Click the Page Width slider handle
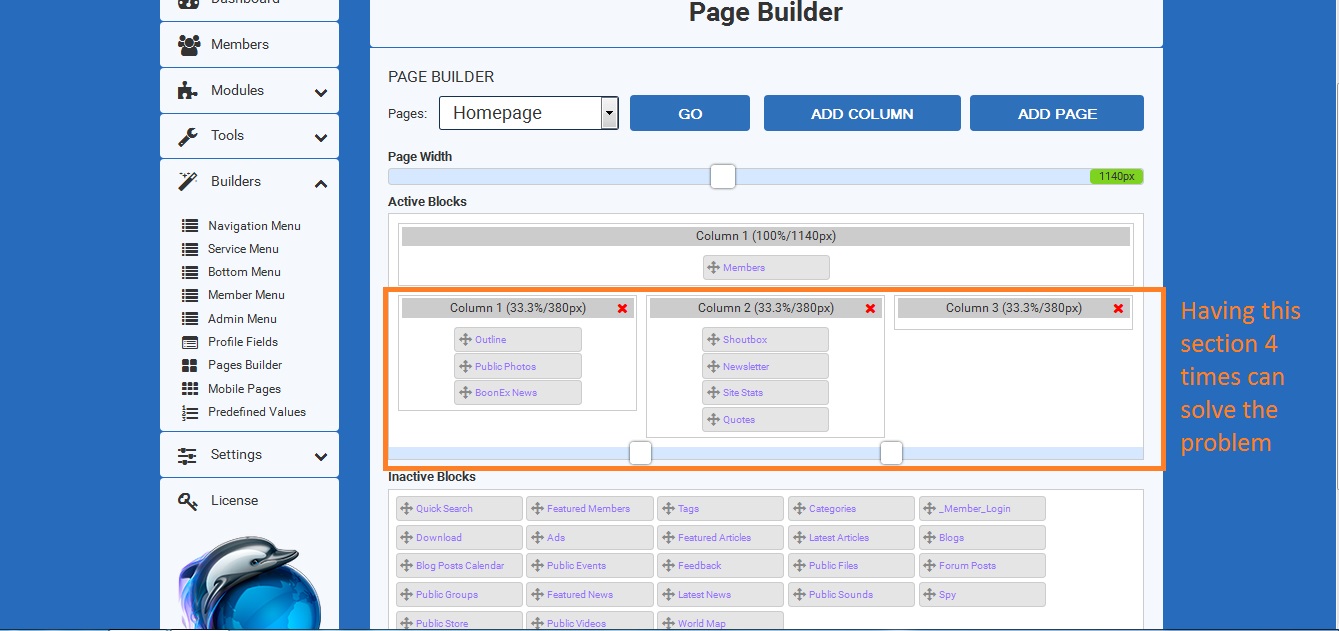This screenshot has width=1339, height=631. [x=723, y=177]
